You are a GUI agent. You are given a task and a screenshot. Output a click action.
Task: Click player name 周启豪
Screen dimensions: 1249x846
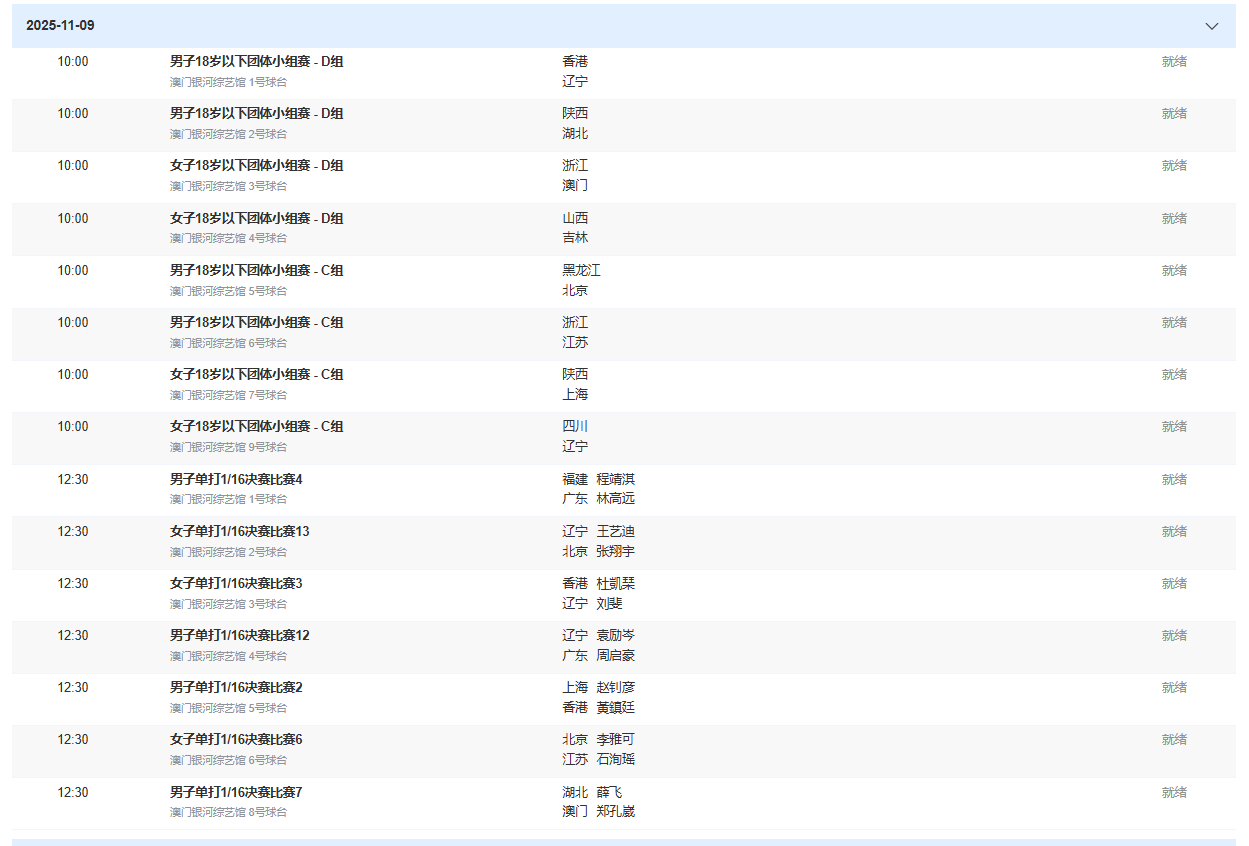coord(615,656)
